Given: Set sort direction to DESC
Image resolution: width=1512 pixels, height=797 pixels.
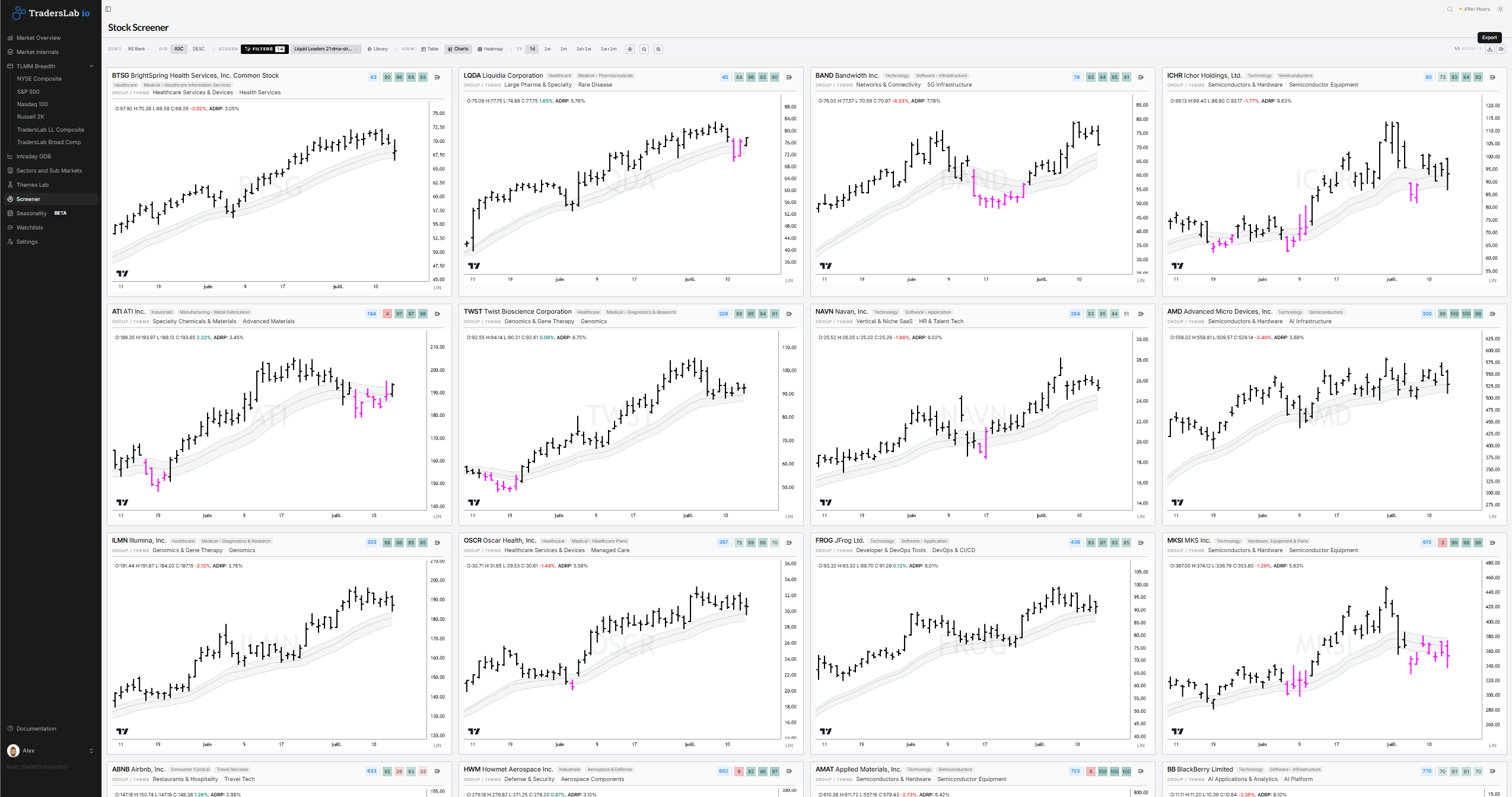Looking at the screenshot, I should click(x=199, y=49).
